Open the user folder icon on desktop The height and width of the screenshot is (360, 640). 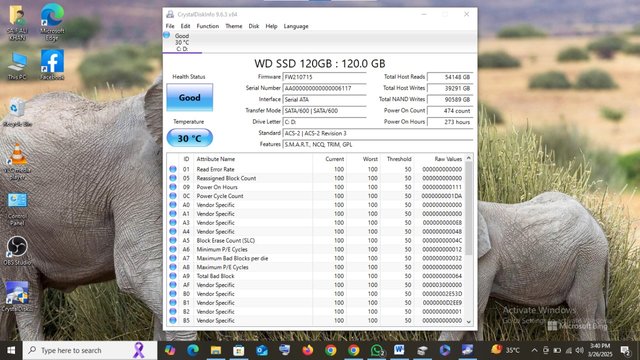pyautogui.click(x=17, y=22)
